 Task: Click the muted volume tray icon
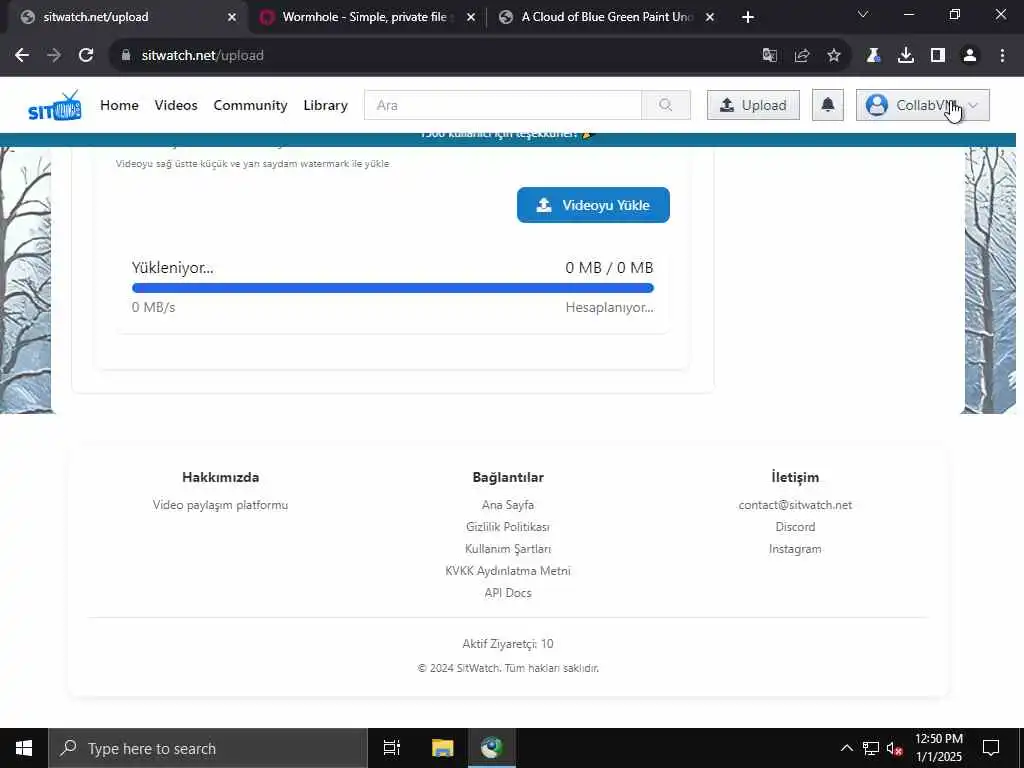coord(895,748)
